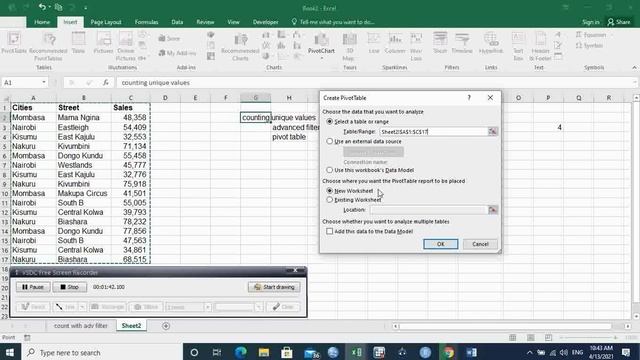Screen dimensions: 640x360
Task: Click the PivotTable dialog help question mark
Action: (469, 98)
